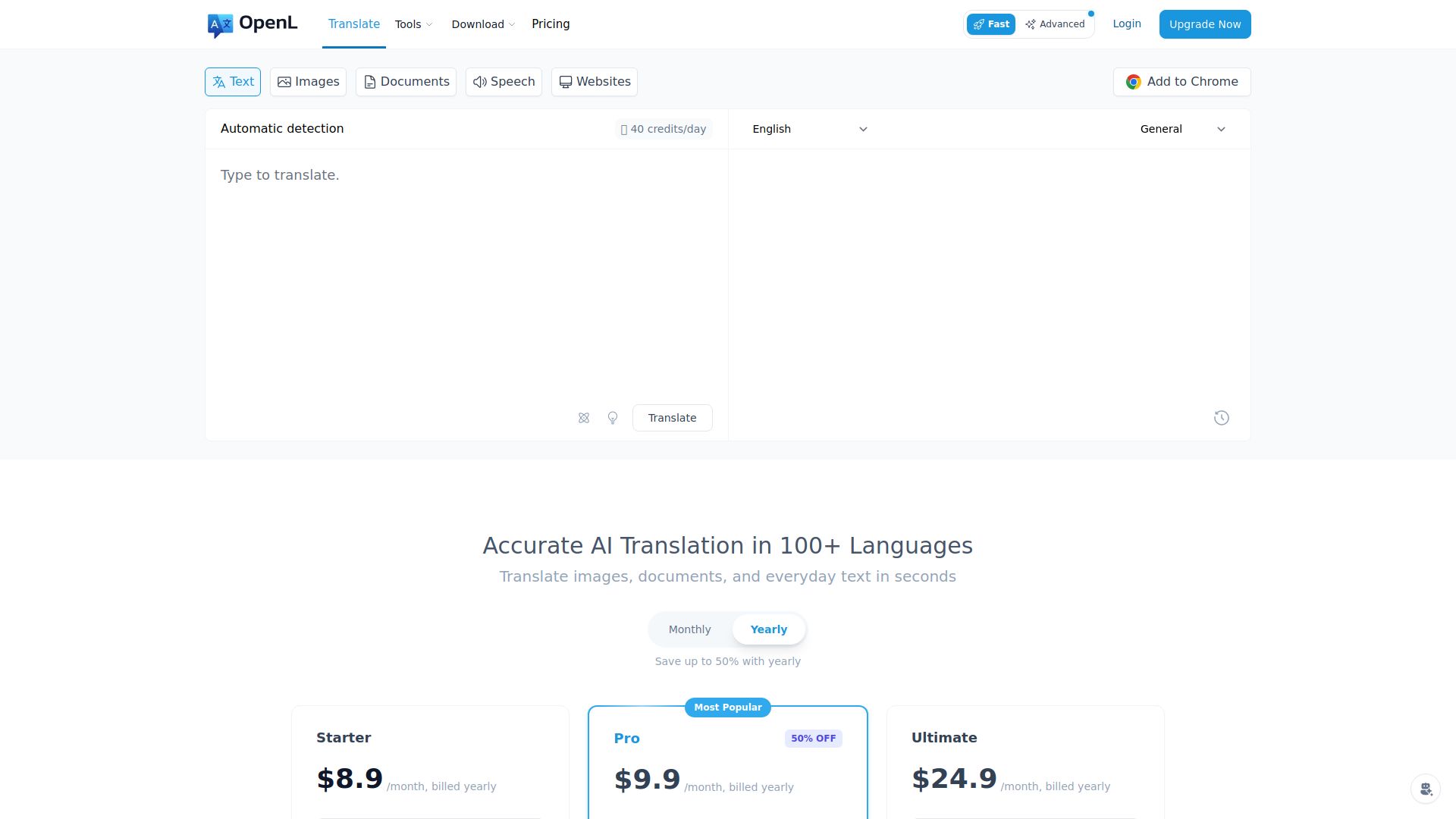Click the Upgrade Now button
Viewport: 1456px width, 819px height.
(1204, 24)
